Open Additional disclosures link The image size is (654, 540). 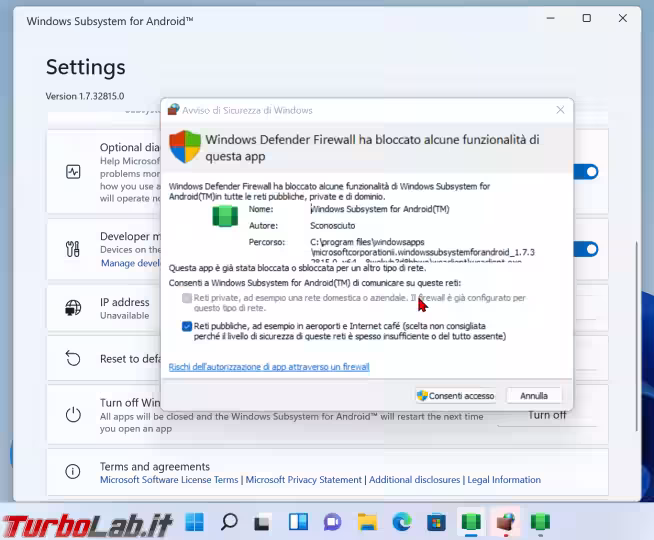[414, 480]
